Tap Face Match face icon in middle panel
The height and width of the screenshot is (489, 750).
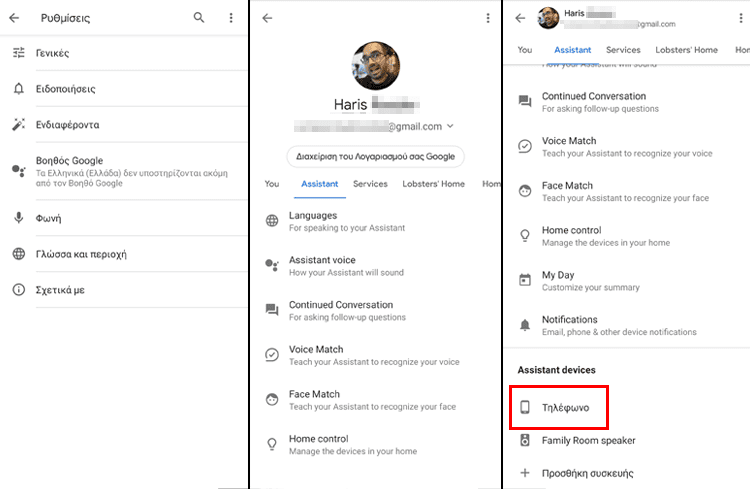click(x=272, y=399)
